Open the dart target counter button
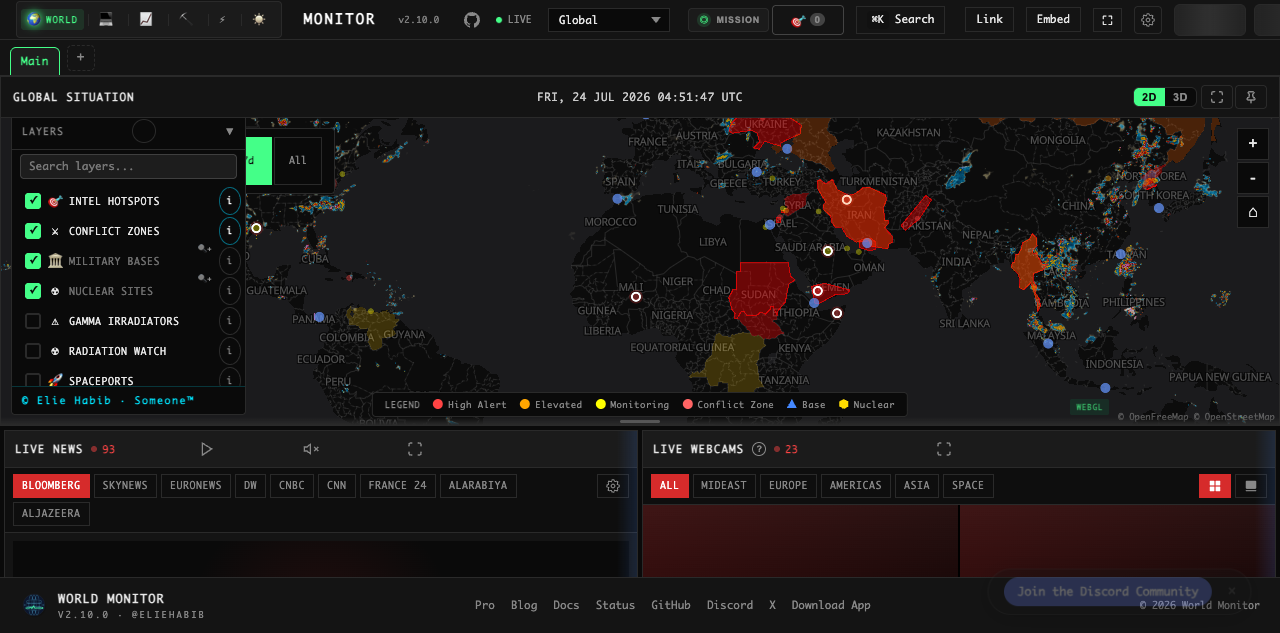The width and height of the screenshot is (1280, 633). (x=808, y=19)
